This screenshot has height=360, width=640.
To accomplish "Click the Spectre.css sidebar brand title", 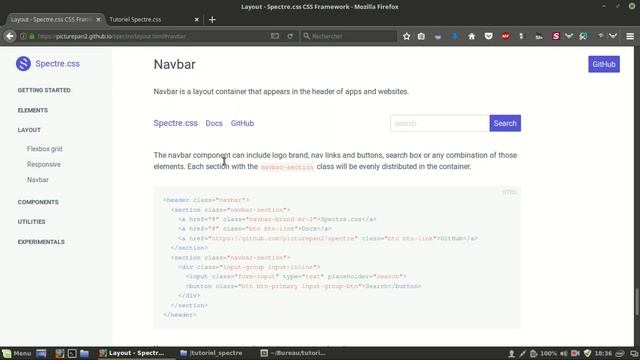I will coord(58,64).
